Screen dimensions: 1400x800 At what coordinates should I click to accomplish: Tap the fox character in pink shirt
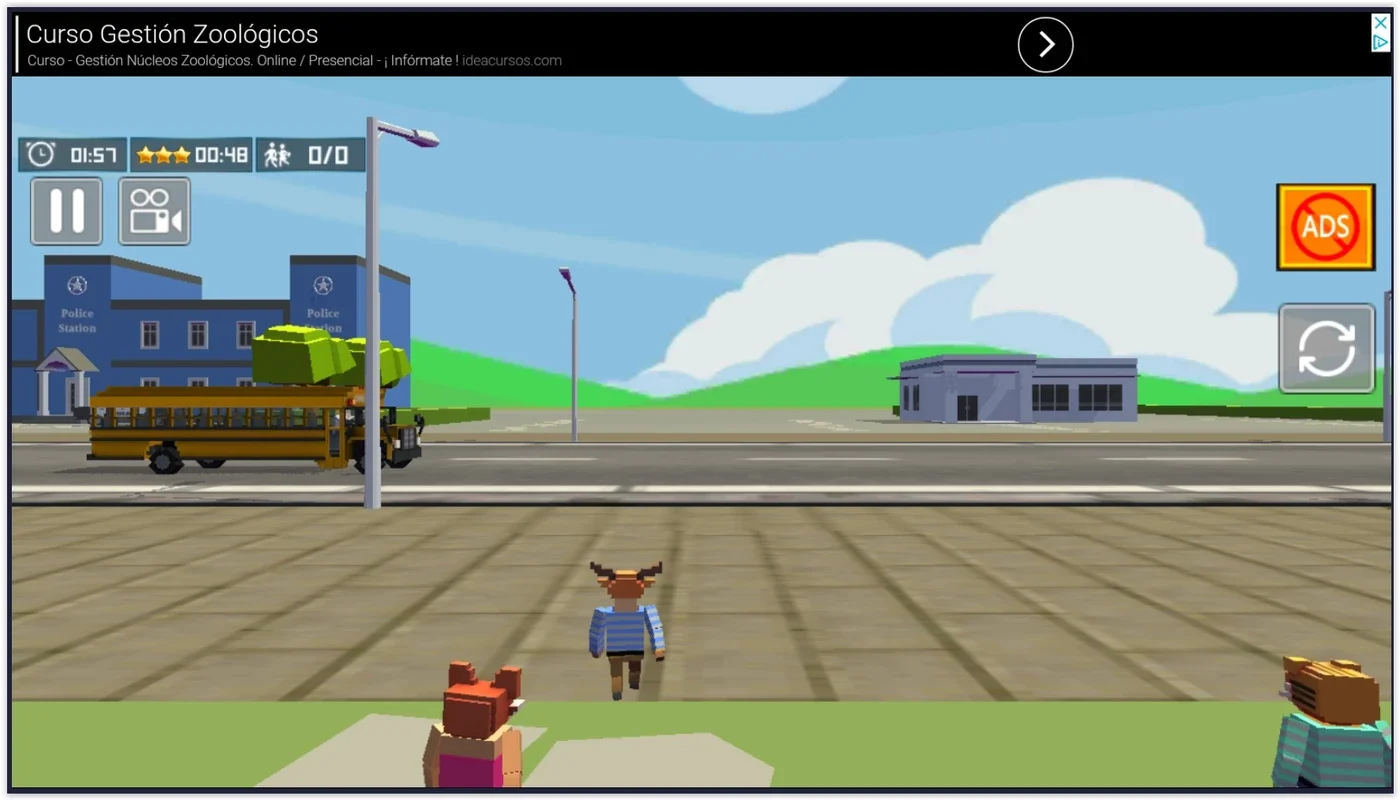(476, 726)
